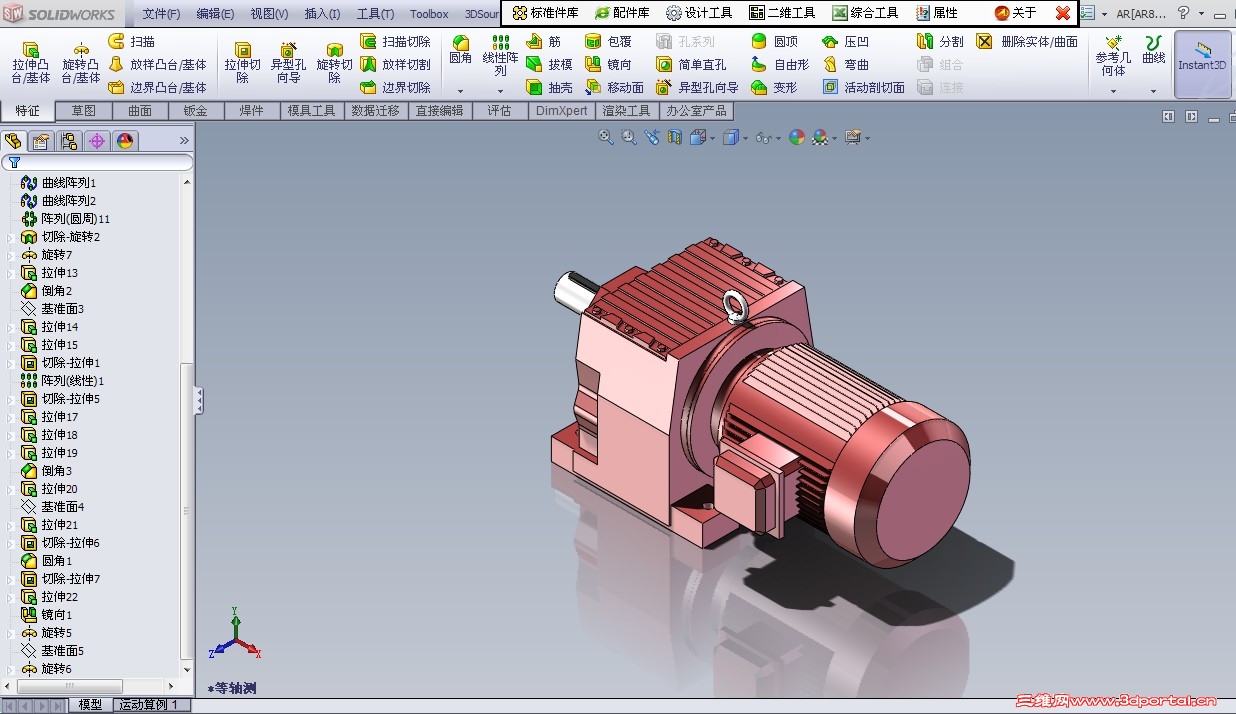The width and height of the screenshot is (1236, 714).
Task: Open the 异型孔向导 hole wizard
Action: coord(288,64)
